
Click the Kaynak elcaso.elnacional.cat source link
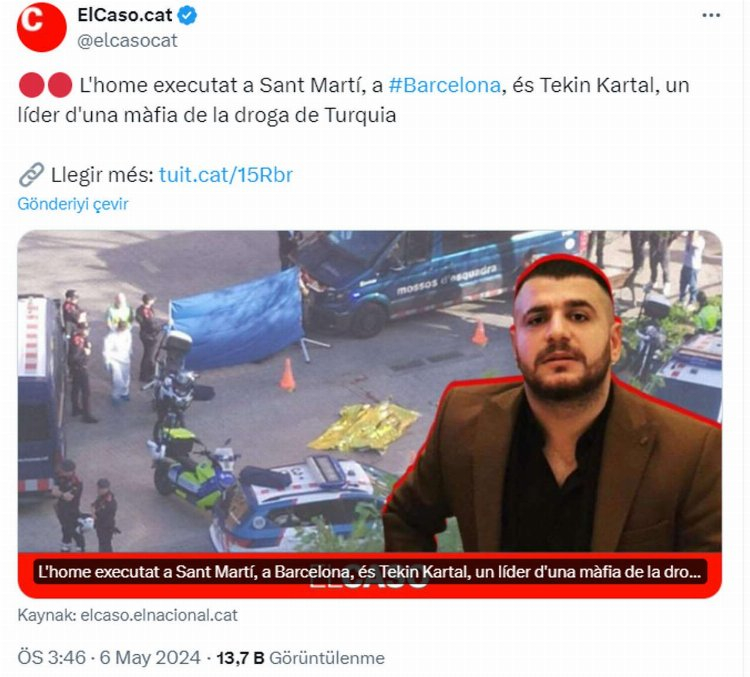click(x=127, y=615)
